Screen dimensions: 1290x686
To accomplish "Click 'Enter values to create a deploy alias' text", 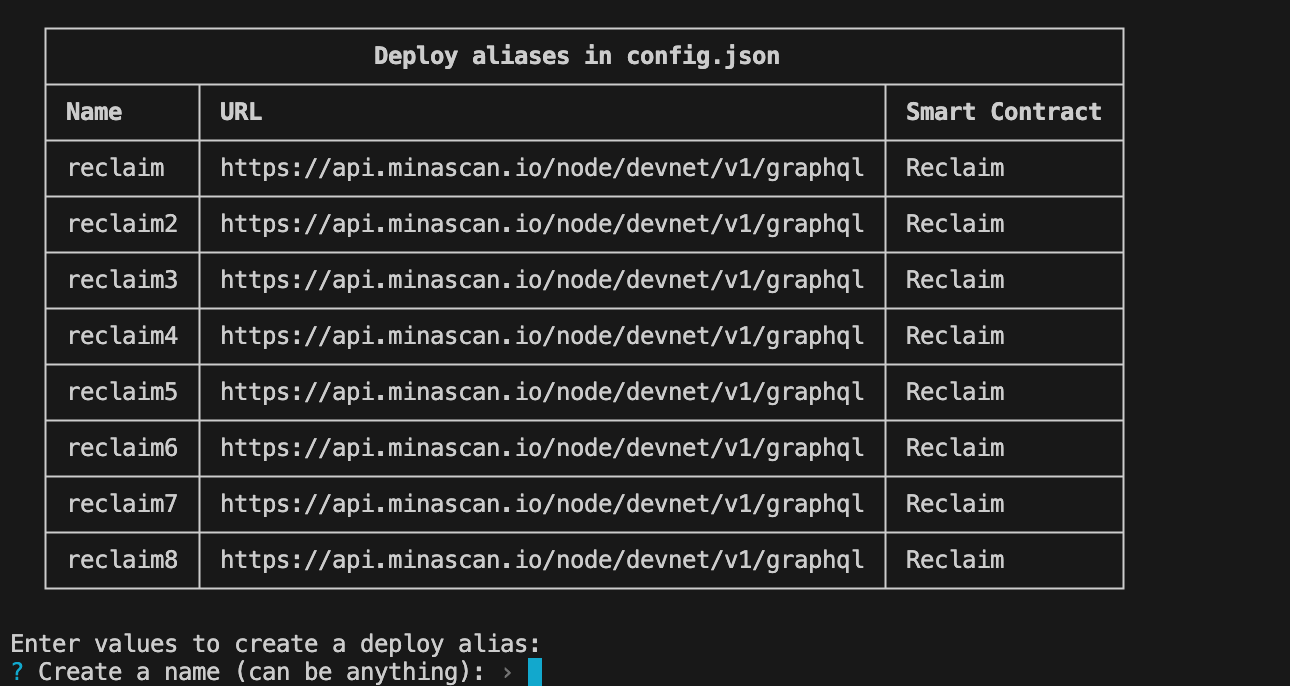I will pyautogui.click(x=276, y=644).
